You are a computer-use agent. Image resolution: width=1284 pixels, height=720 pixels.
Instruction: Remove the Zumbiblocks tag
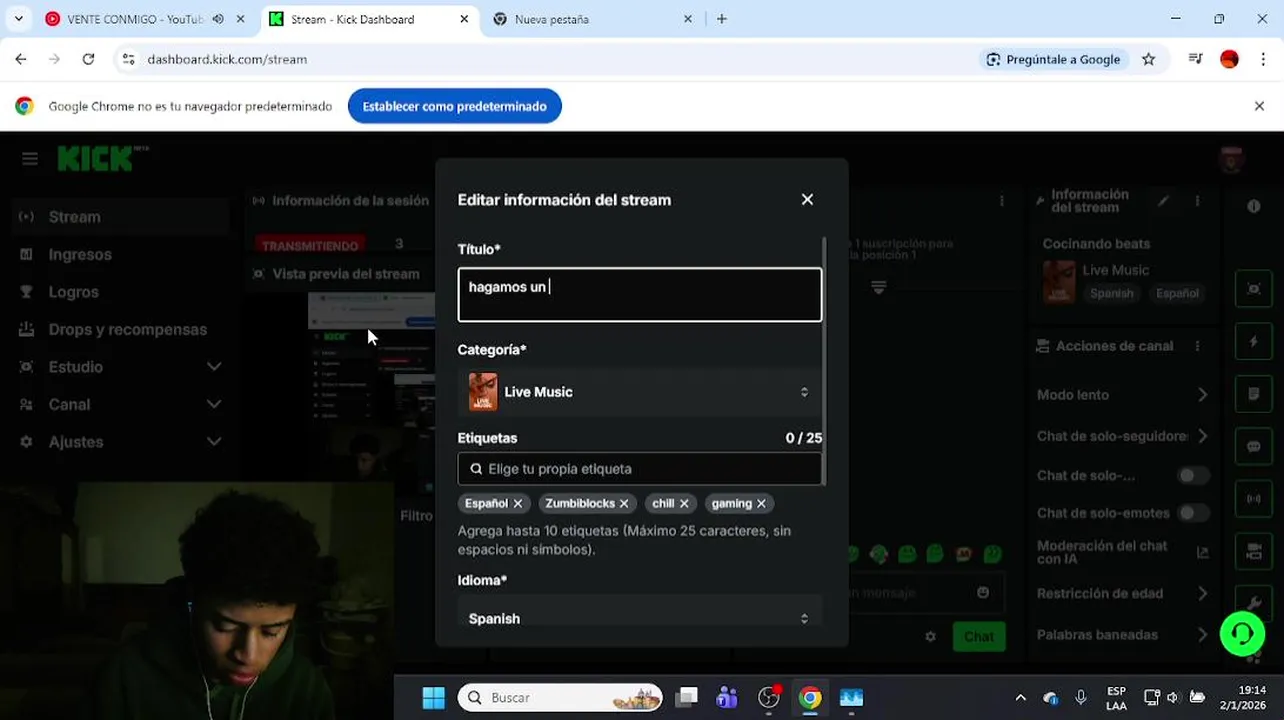[x=624, y=504]
